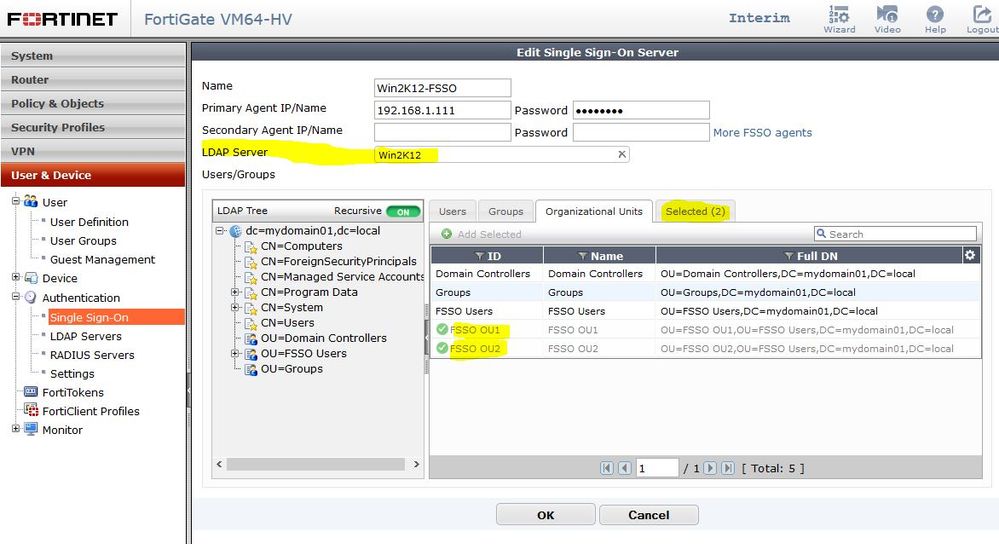Click the Name input field
The height and width of the screenshot is (544, 999).
(x=442, y=88)
